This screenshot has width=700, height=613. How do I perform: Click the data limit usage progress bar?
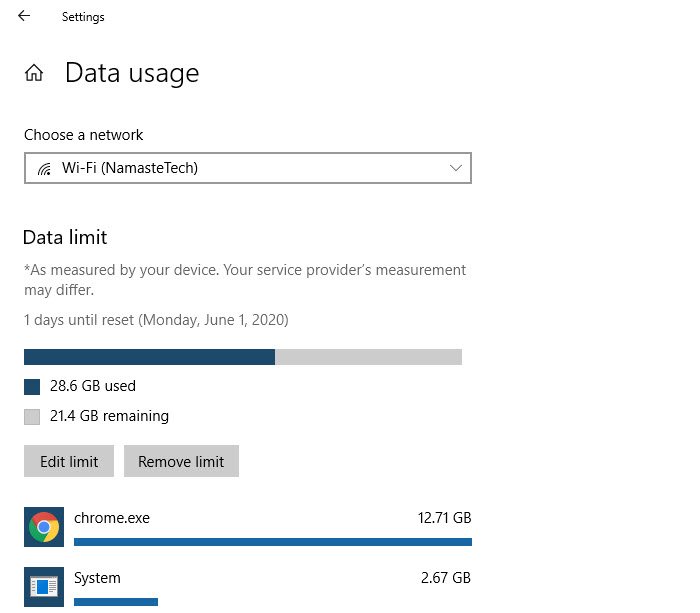click(243, 357)
